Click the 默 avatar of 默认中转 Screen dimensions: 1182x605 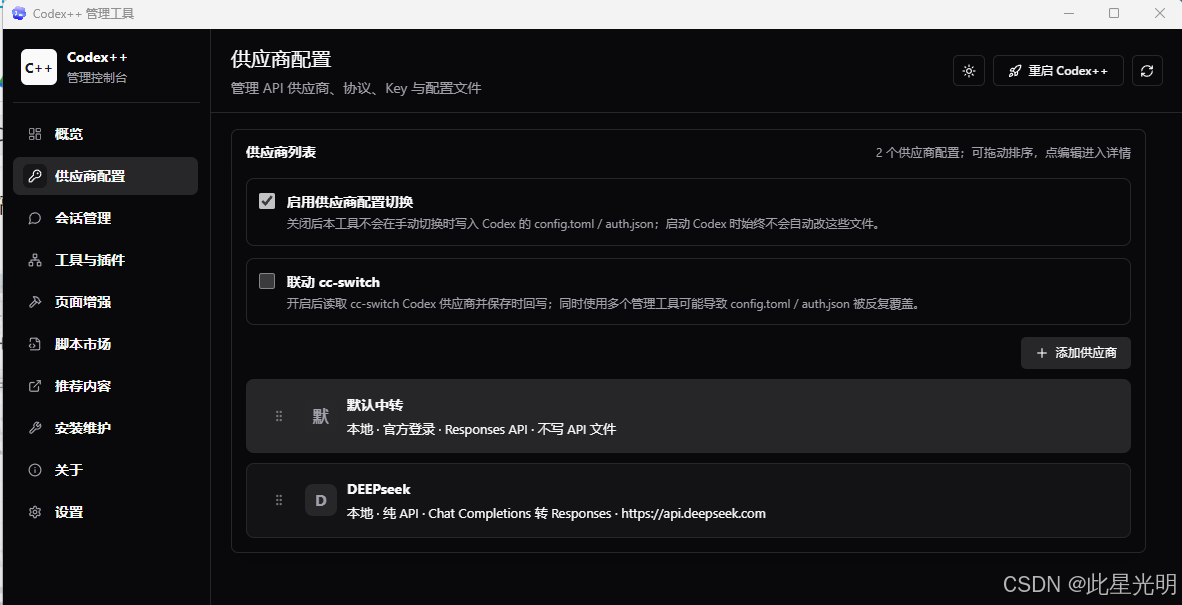point(321,416)
